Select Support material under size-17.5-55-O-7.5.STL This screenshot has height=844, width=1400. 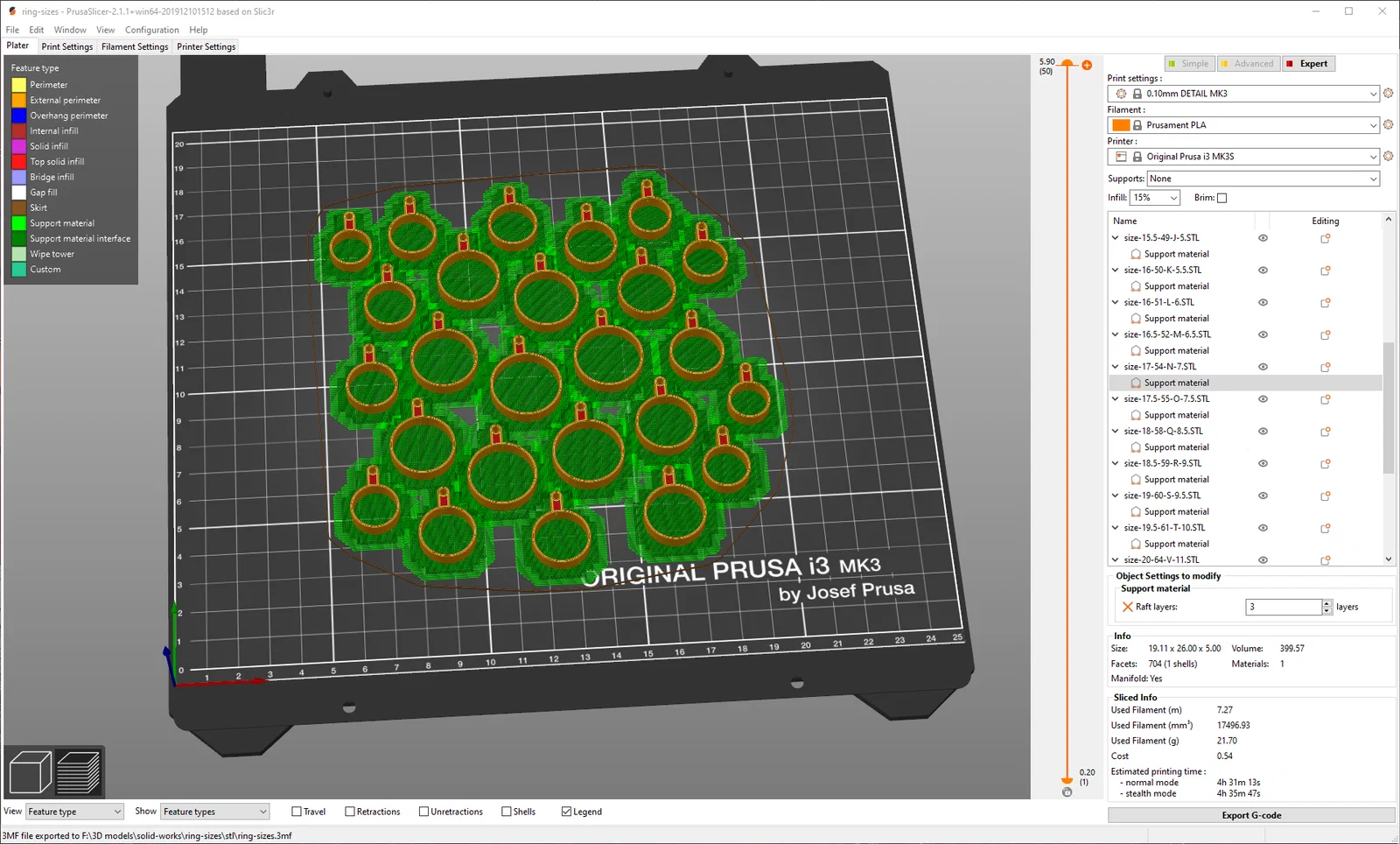point(1176,415)
